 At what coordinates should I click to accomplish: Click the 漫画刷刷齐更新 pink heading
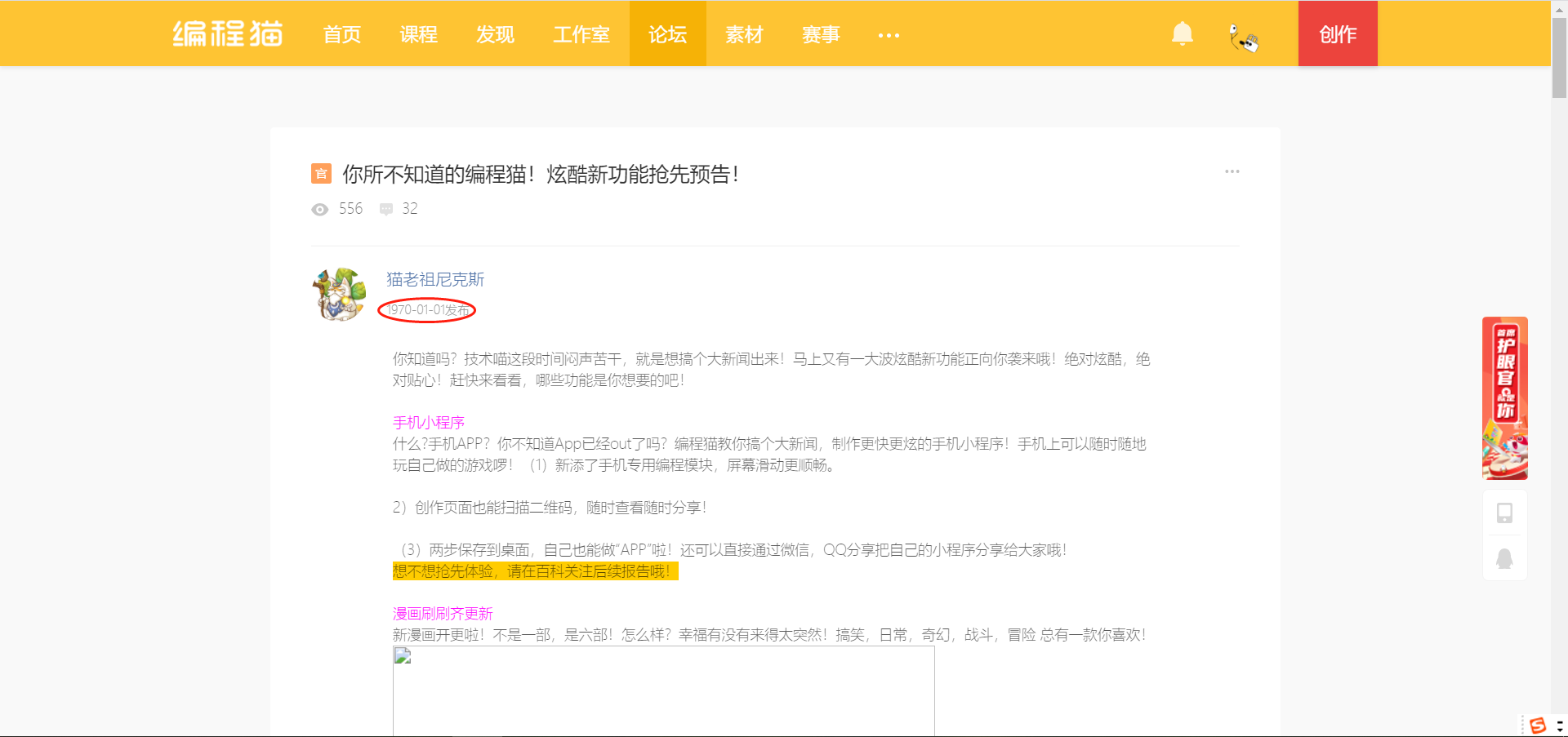pos(443,613)
